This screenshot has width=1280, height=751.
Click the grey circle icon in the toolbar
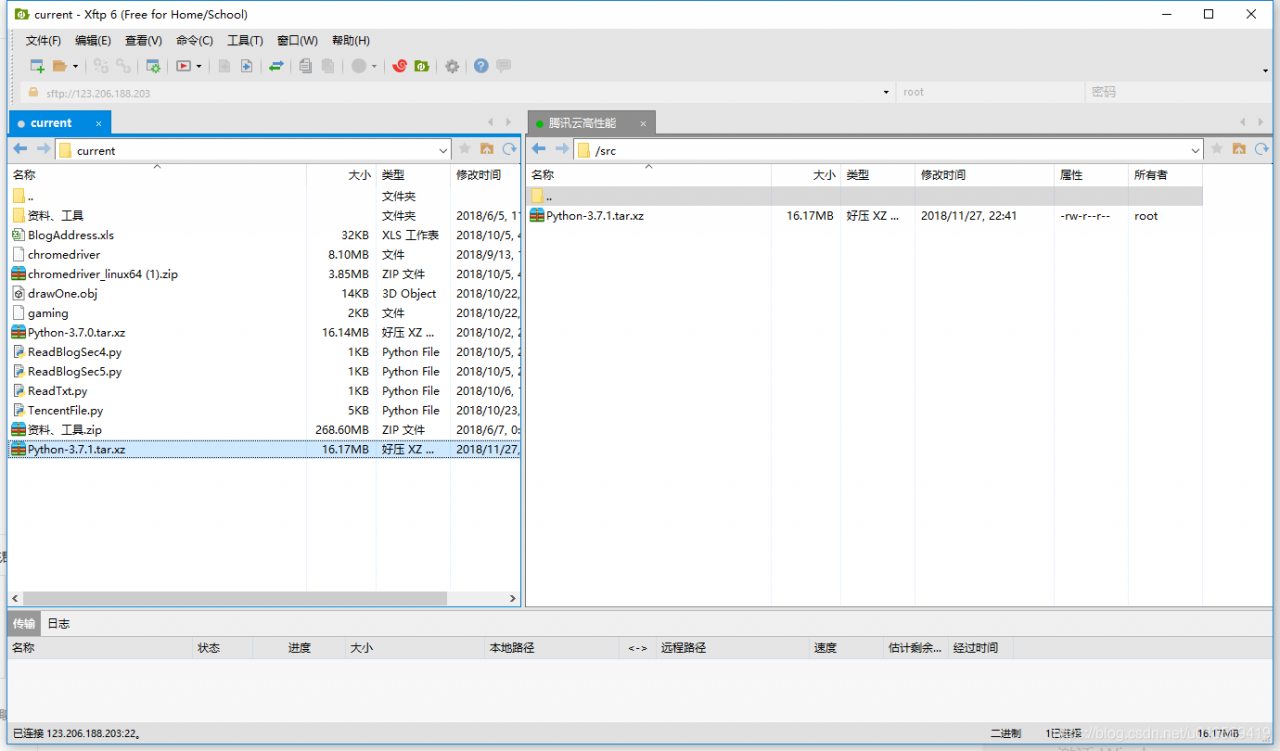pos(359,66)
